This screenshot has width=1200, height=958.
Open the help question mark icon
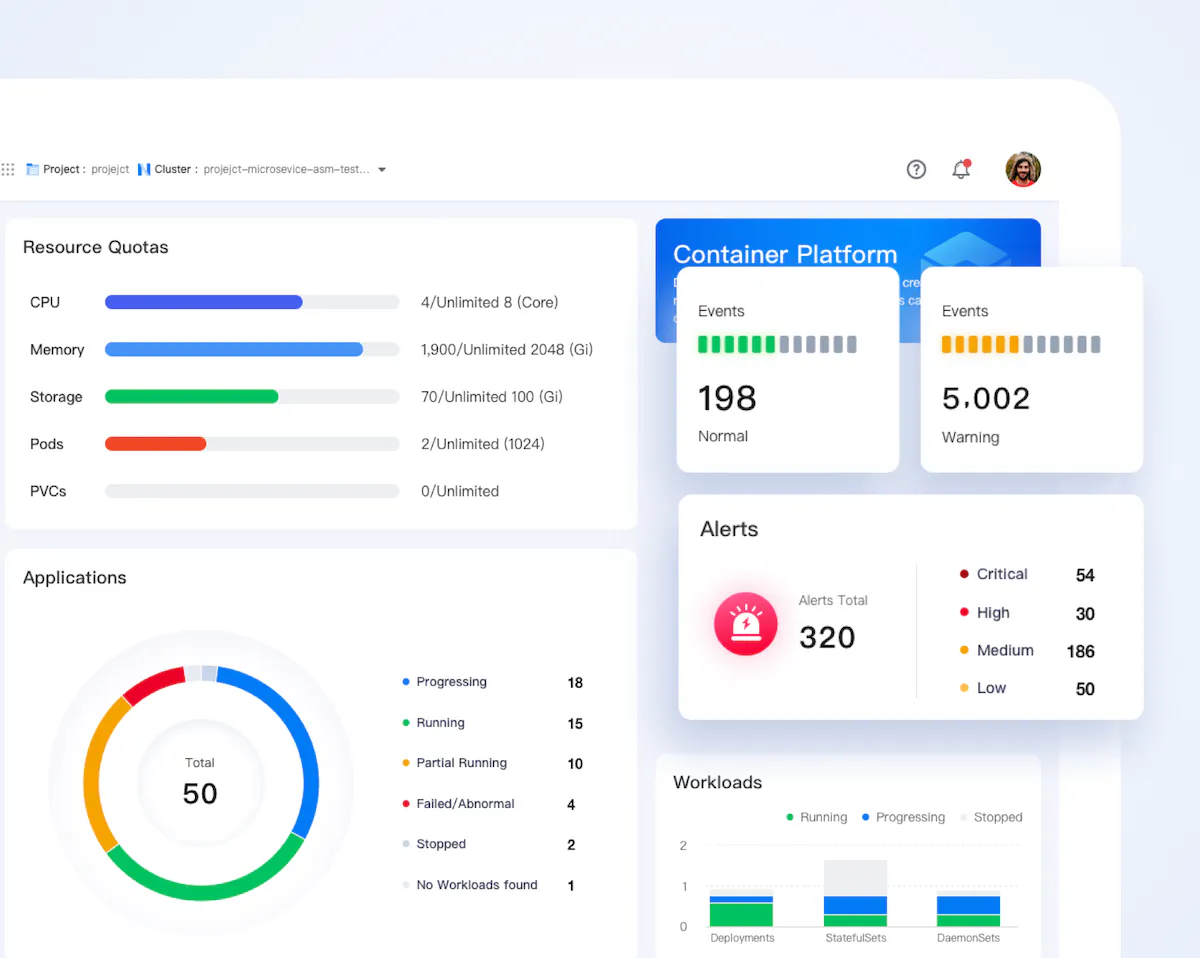point(916,169)
